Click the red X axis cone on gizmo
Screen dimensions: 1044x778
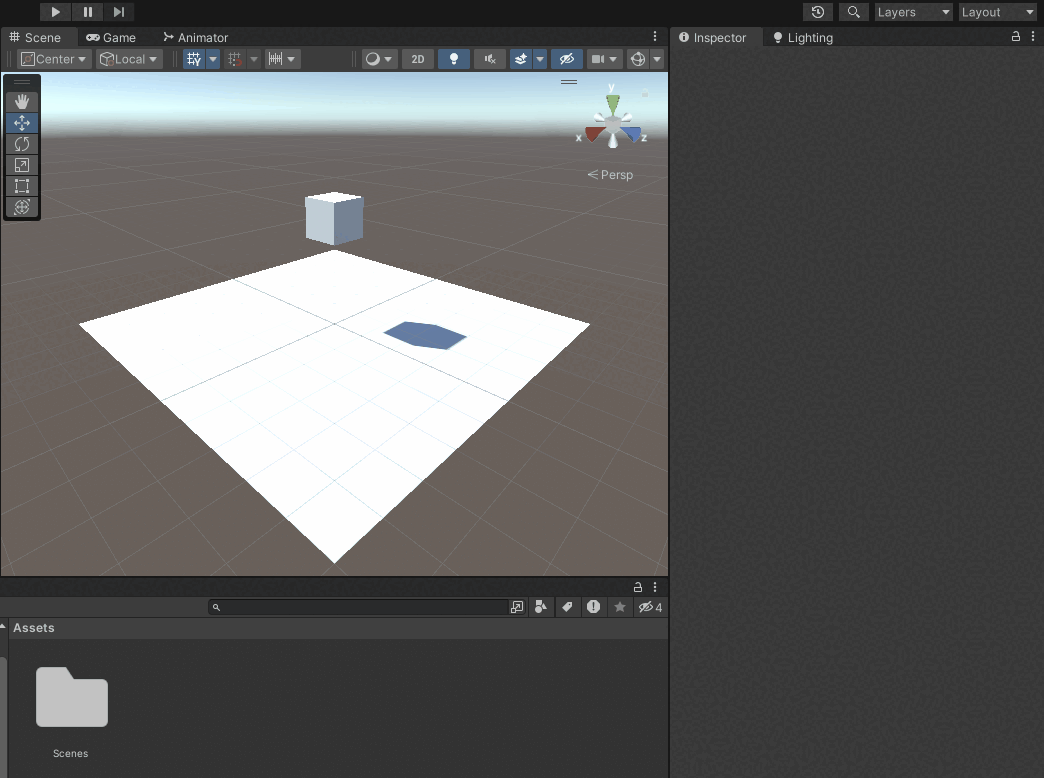pos(593,134)
